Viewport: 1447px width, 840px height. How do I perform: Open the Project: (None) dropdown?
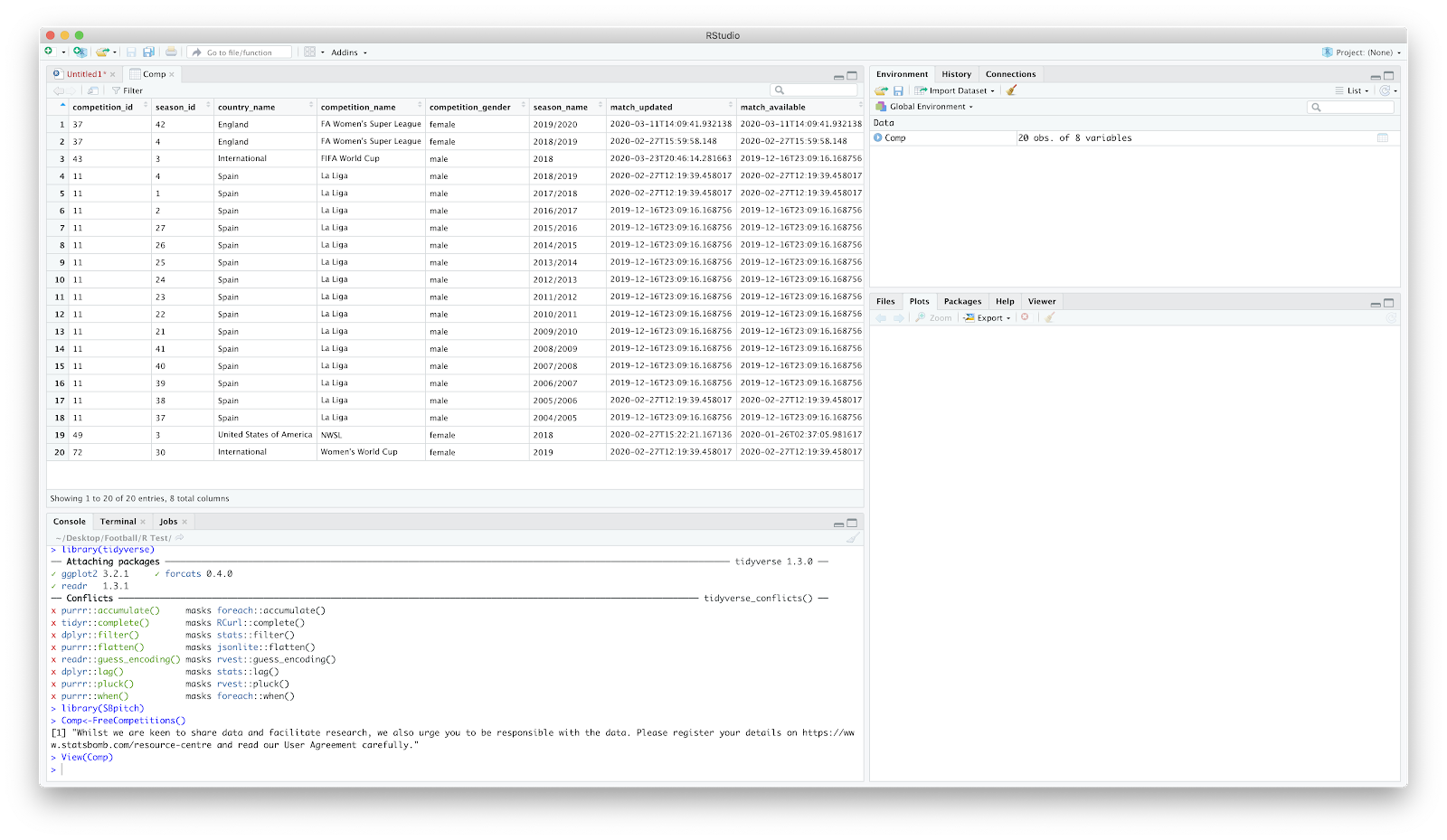pos(1361,52)
